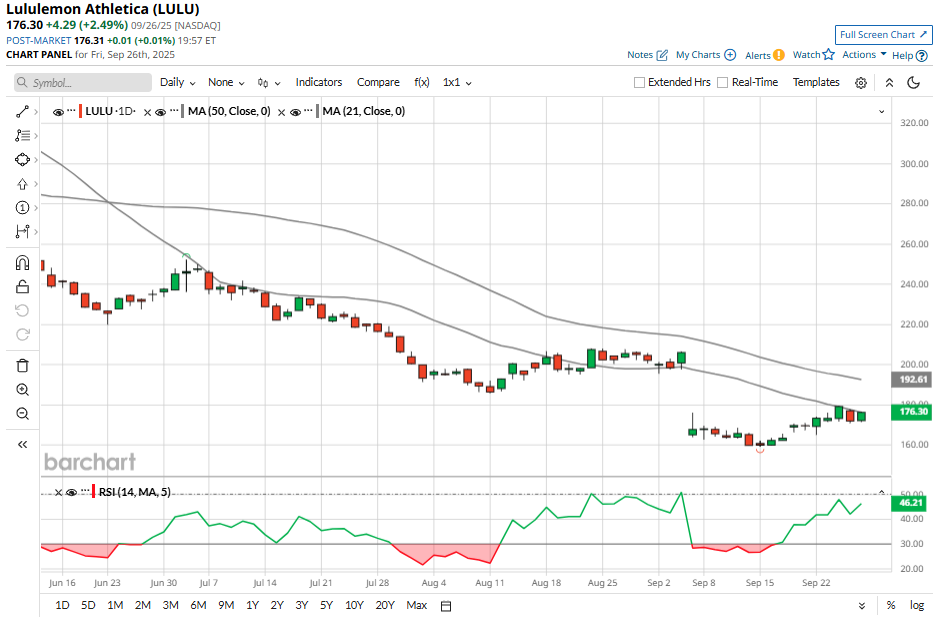Click the lock drawings icon
The height and width of the screenshot is (634, 946).
coord(22,287)
